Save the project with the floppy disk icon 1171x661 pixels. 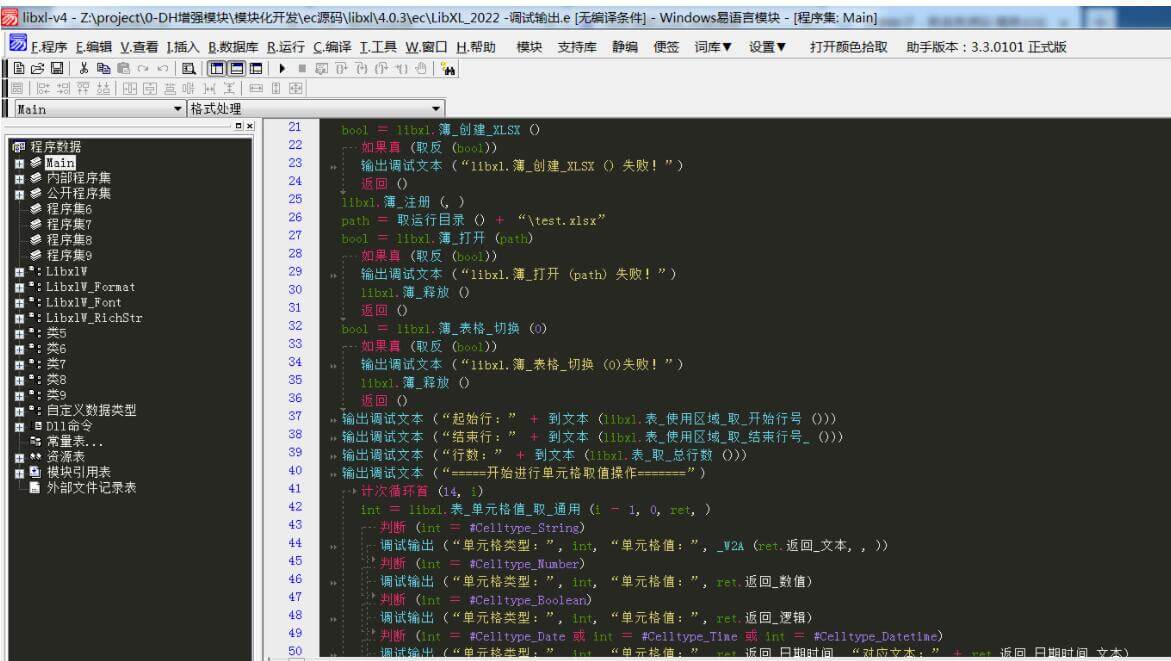56,68
